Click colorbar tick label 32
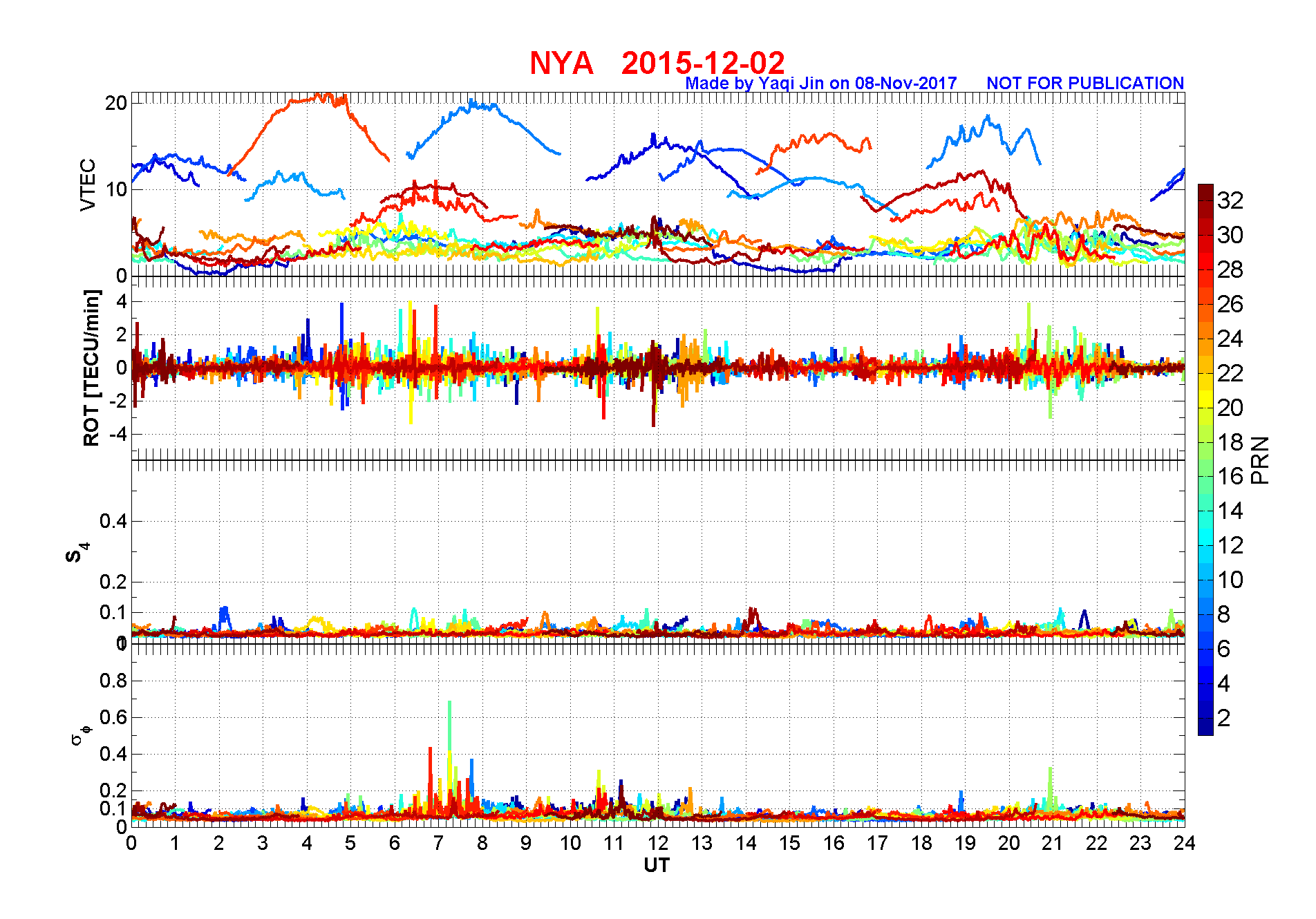Image resolution: width=1316 pixels, height=919 pixels. point(1230,200)
